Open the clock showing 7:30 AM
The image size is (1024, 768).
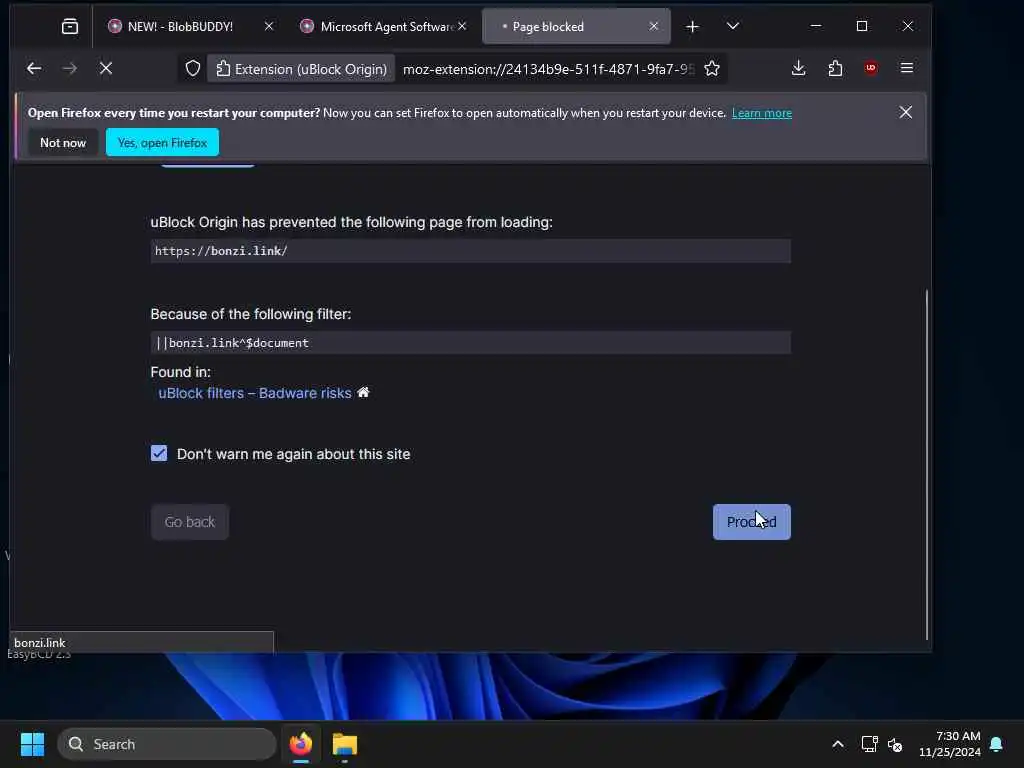click(x=950, y=744)
